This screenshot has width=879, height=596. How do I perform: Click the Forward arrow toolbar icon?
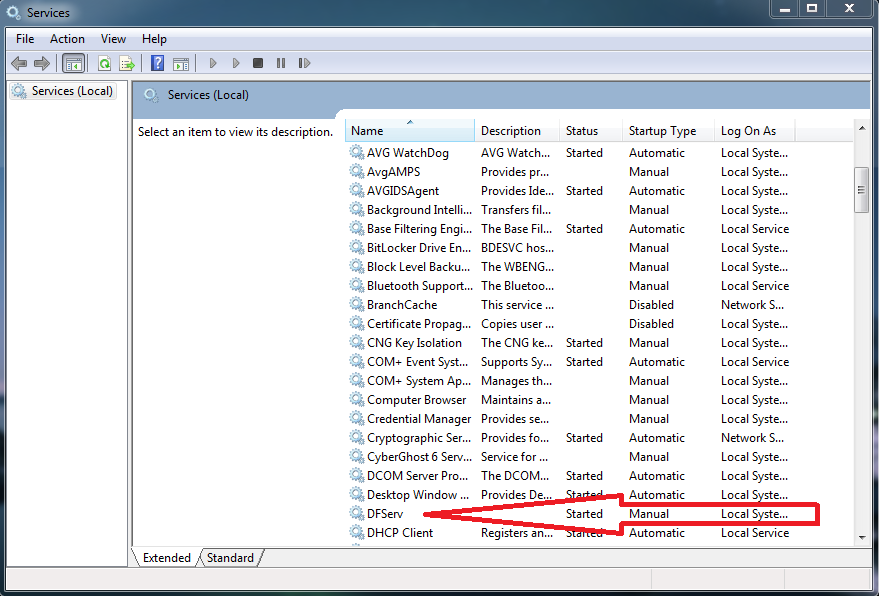pyautogui.click(x=42, y=63)
